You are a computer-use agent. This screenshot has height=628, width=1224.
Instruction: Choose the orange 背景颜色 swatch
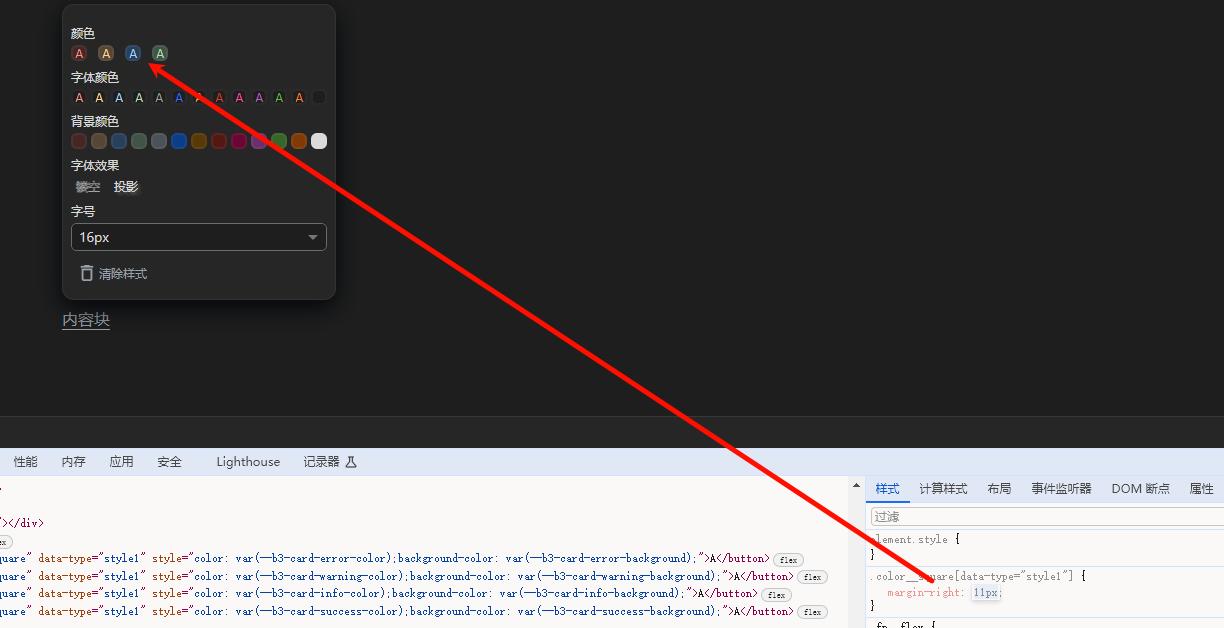tap(299, 141)
